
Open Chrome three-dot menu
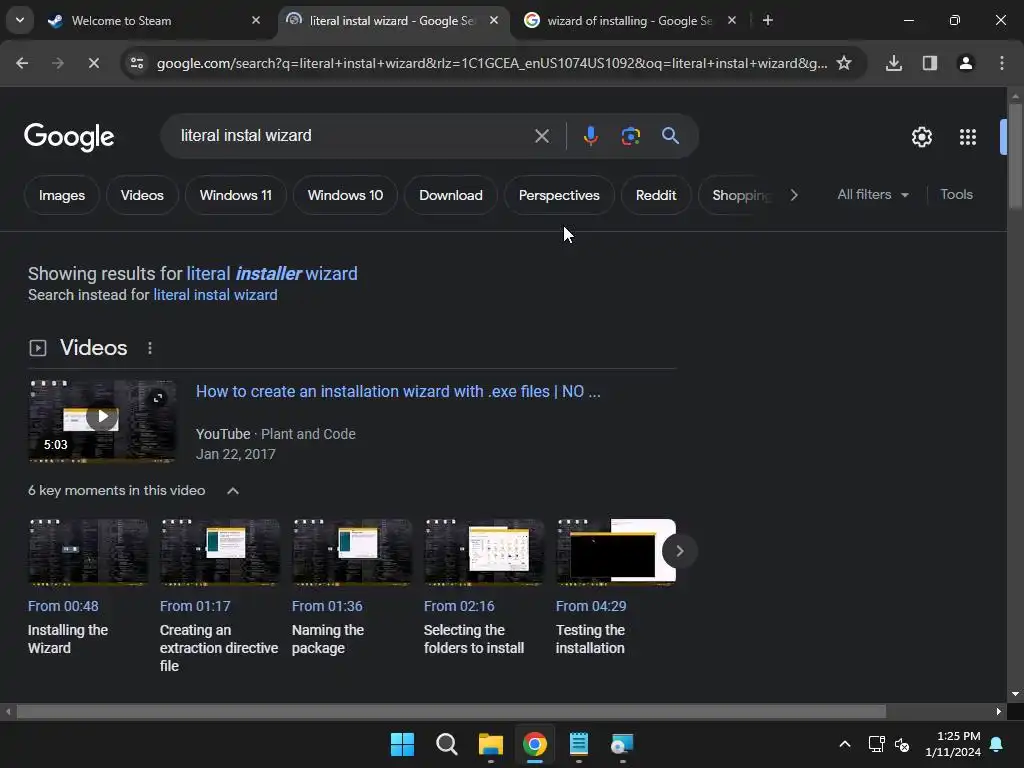(1002, 63)
